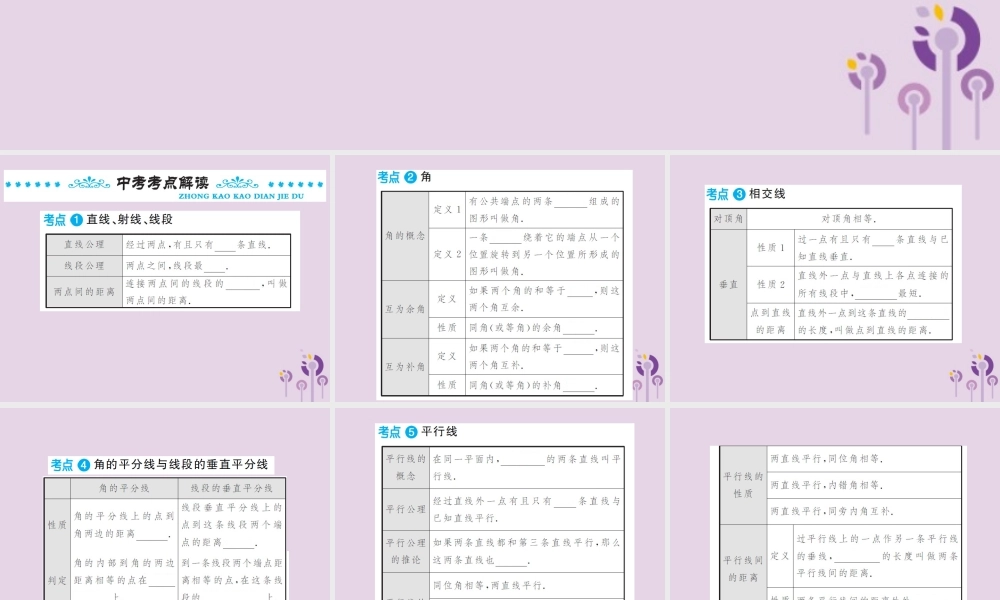Select the 性质2 cell

pos(770,284)
